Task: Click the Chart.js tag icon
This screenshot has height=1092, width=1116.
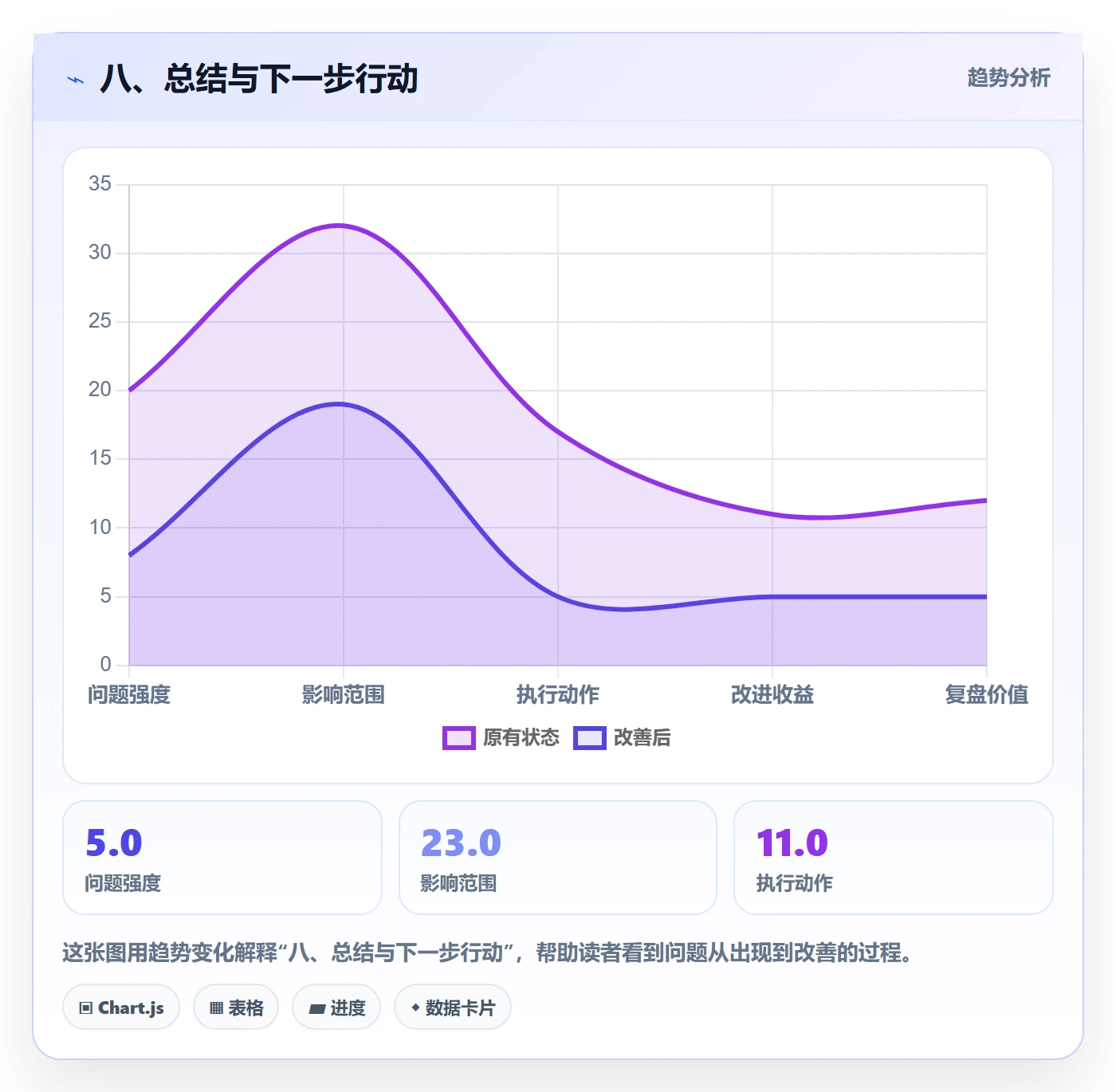Action: click(86, 1008)
